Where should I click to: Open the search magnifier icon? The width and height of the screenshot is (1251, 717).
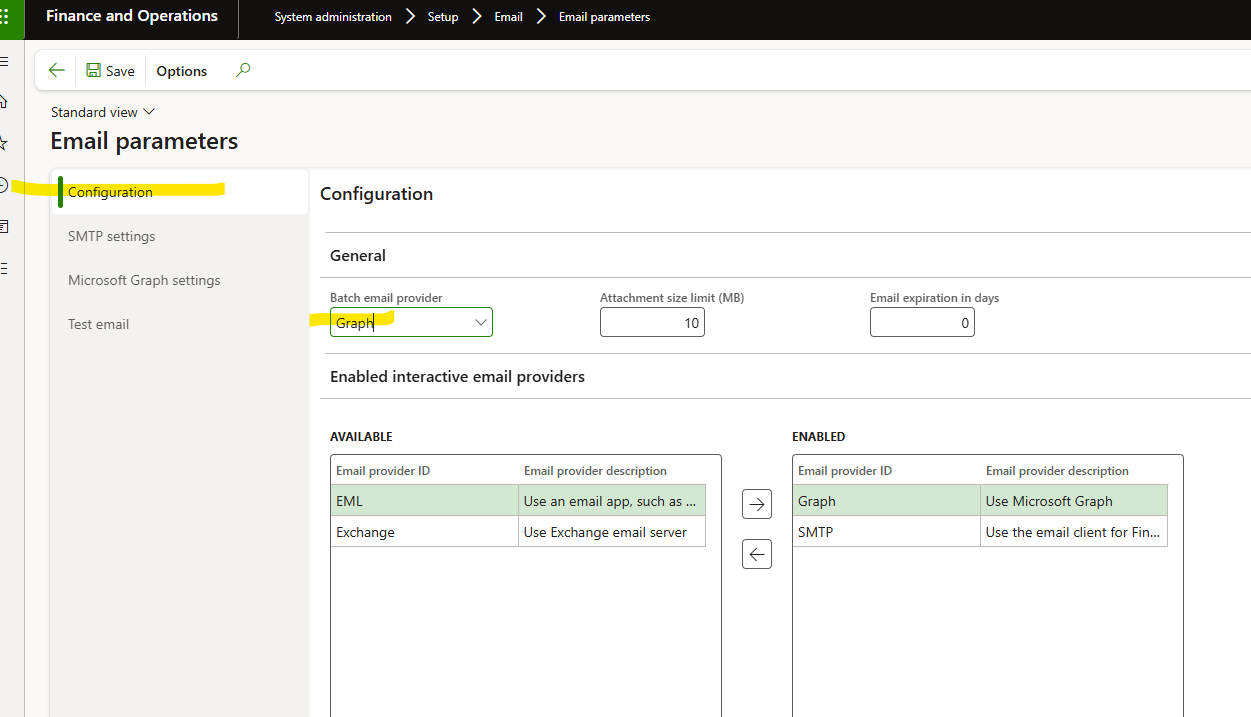point(243,70)
